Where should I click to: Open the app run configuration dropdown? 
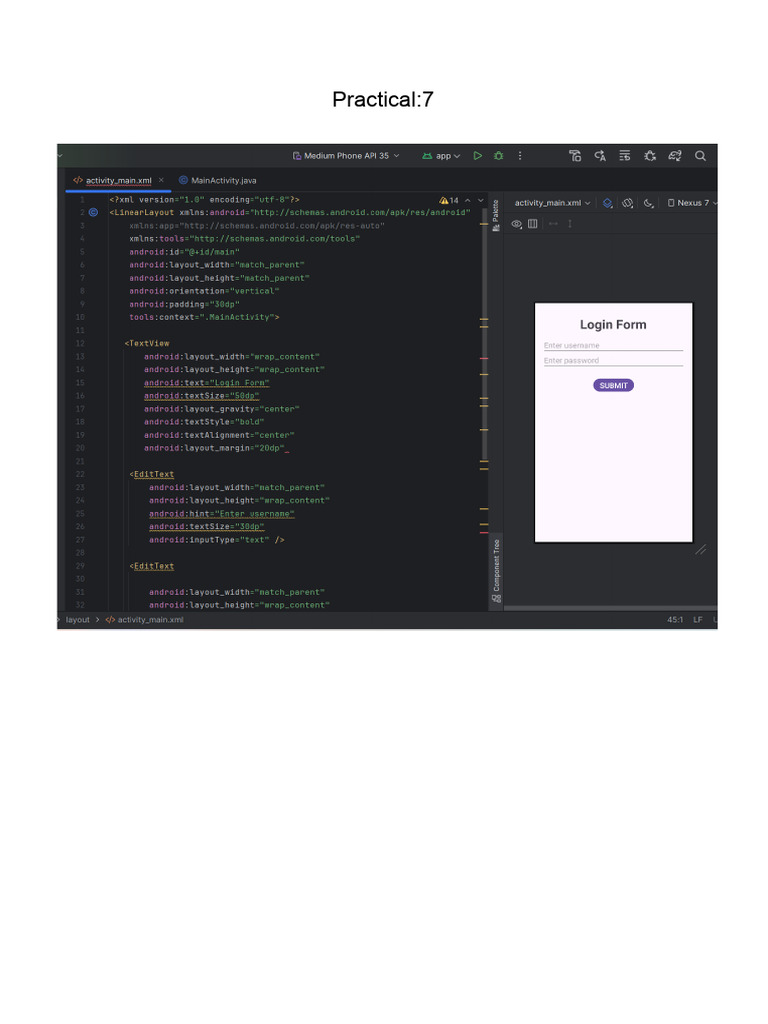click(441, 156)
